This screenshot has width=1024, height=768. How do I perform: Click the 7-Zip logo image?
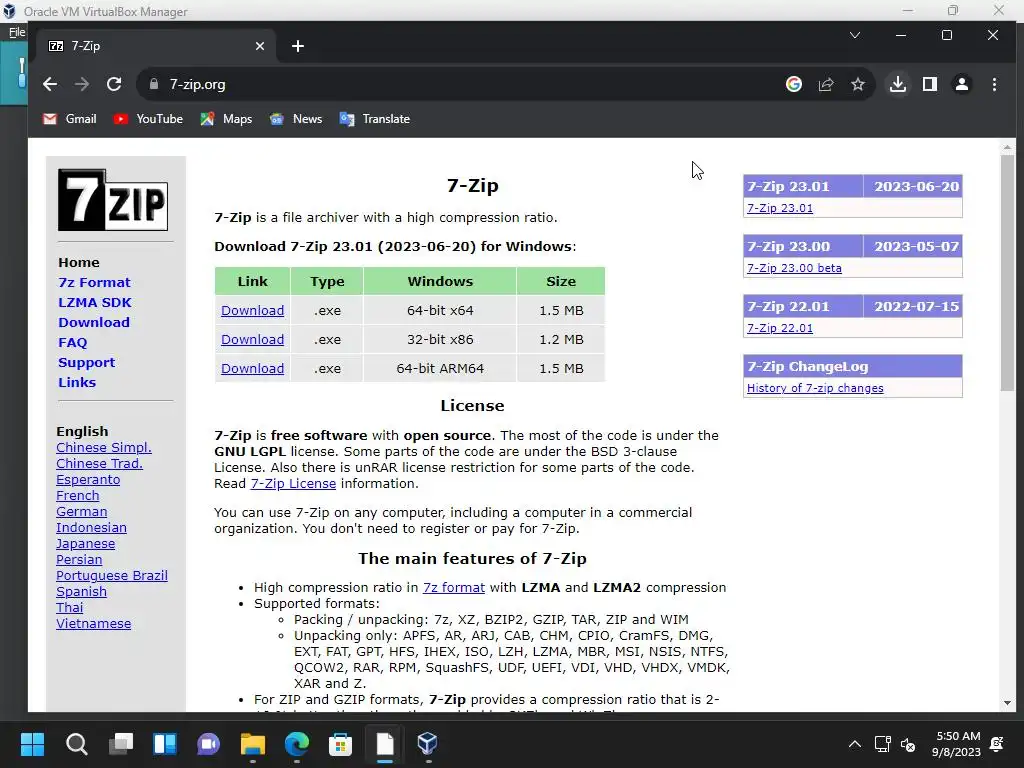click(x=113, y=200)
